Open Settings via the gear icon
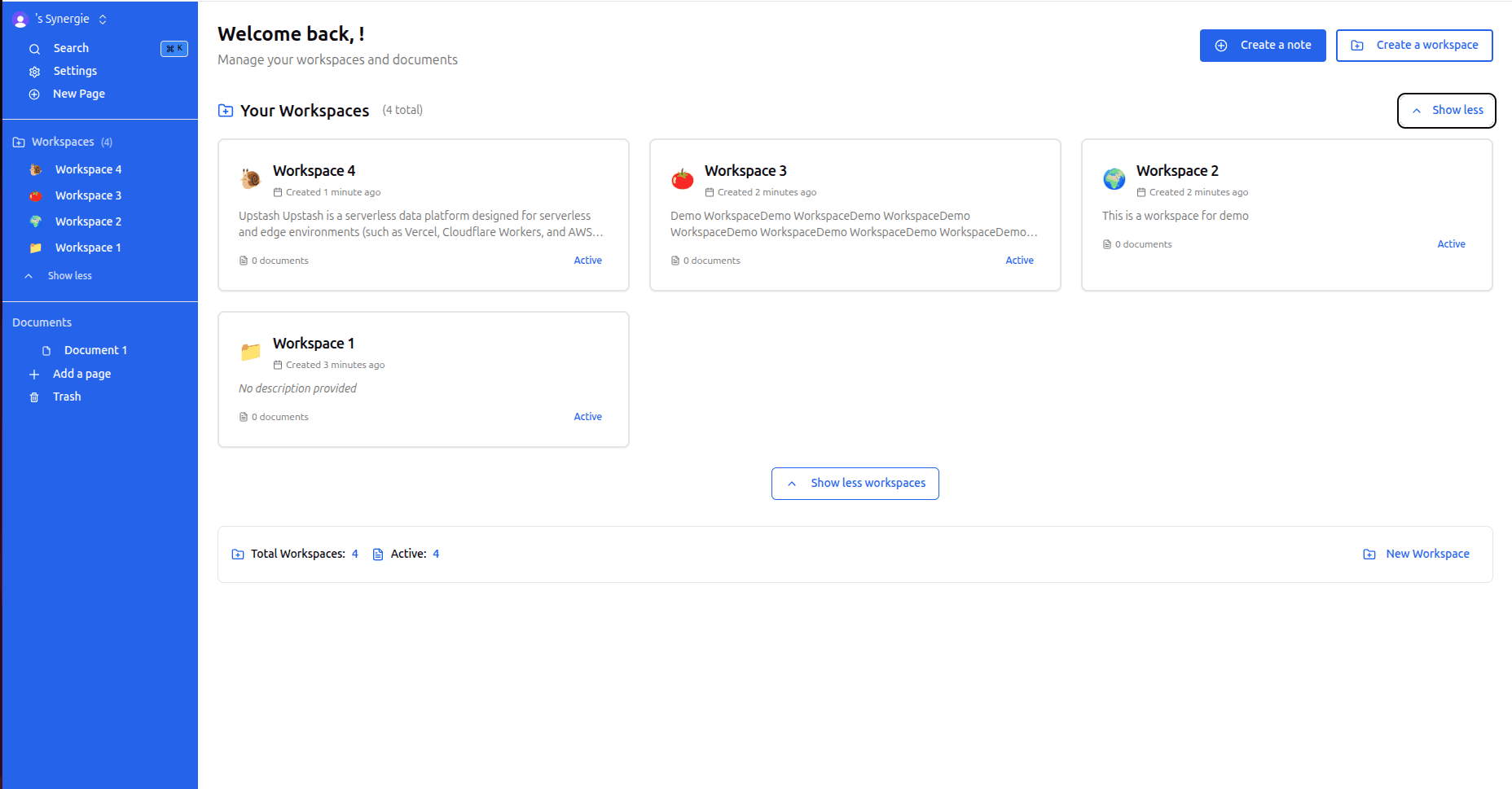This screenshot has height=789, width=1512. (x=34, y=72)
